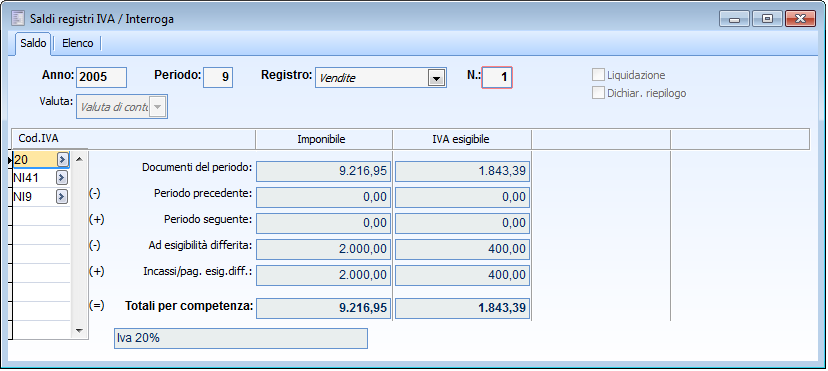Click the N. field showing 1
The height and width of the screenshot is (371, 828).
coord(497,78)
